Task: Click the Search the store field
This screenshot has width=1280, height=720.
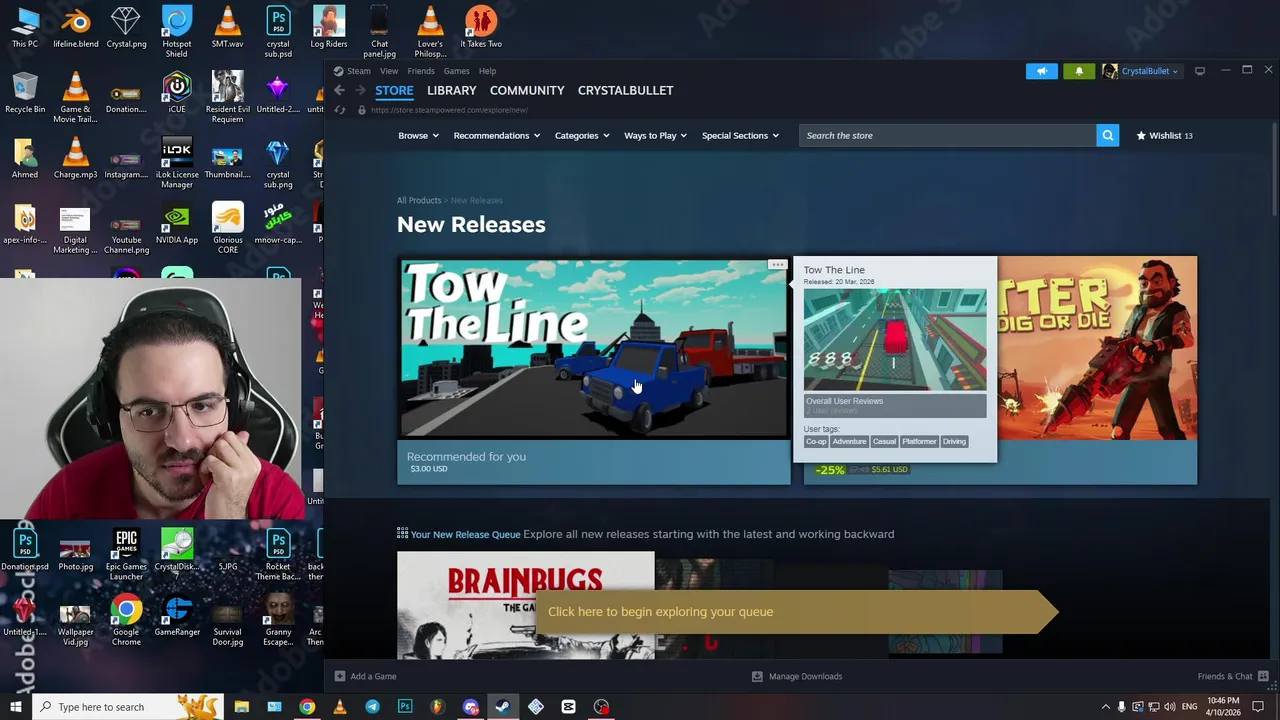Action: pos(947,135)
